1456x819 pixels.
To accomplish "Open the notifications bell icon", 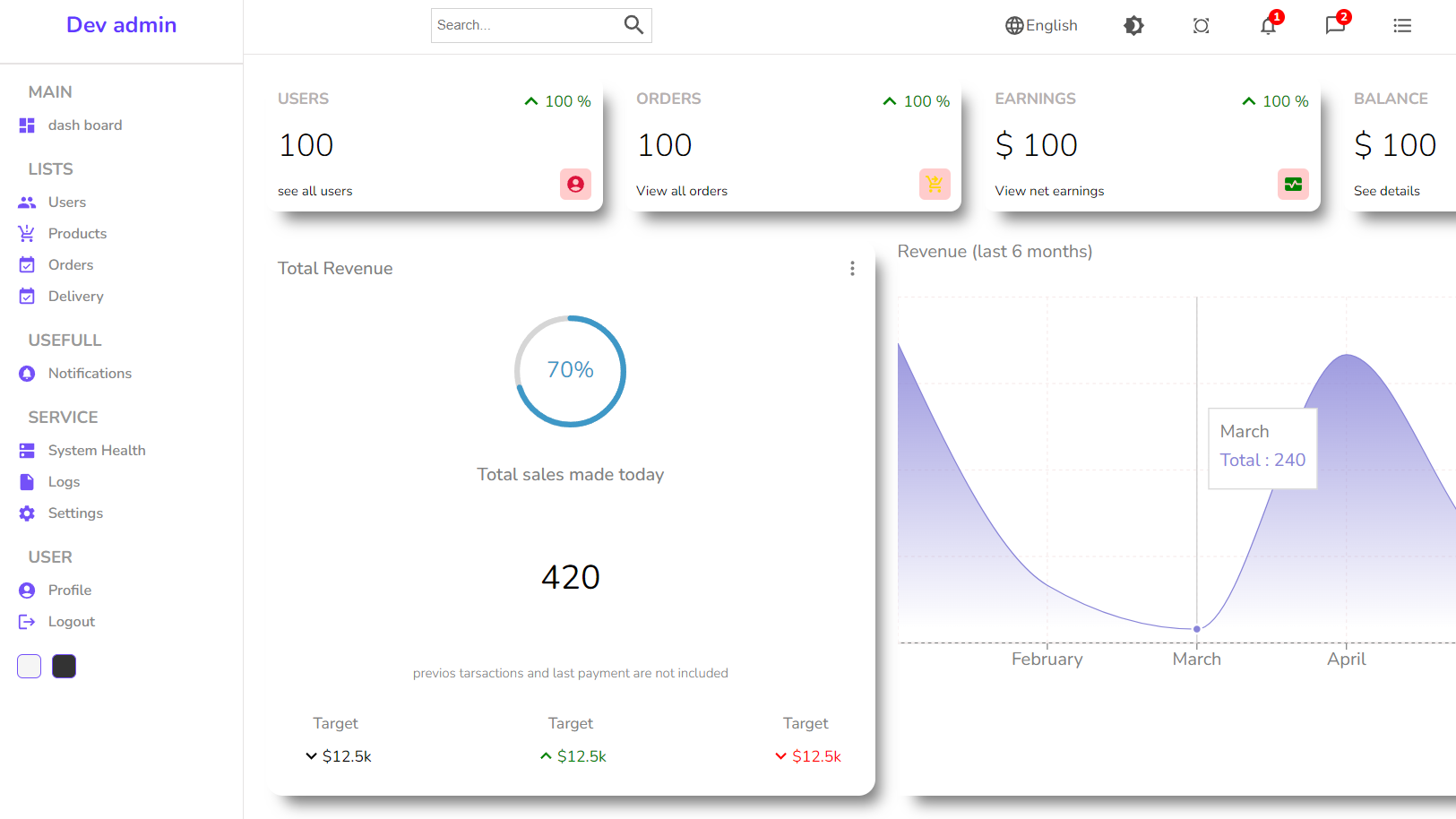I will point(1268,26).
